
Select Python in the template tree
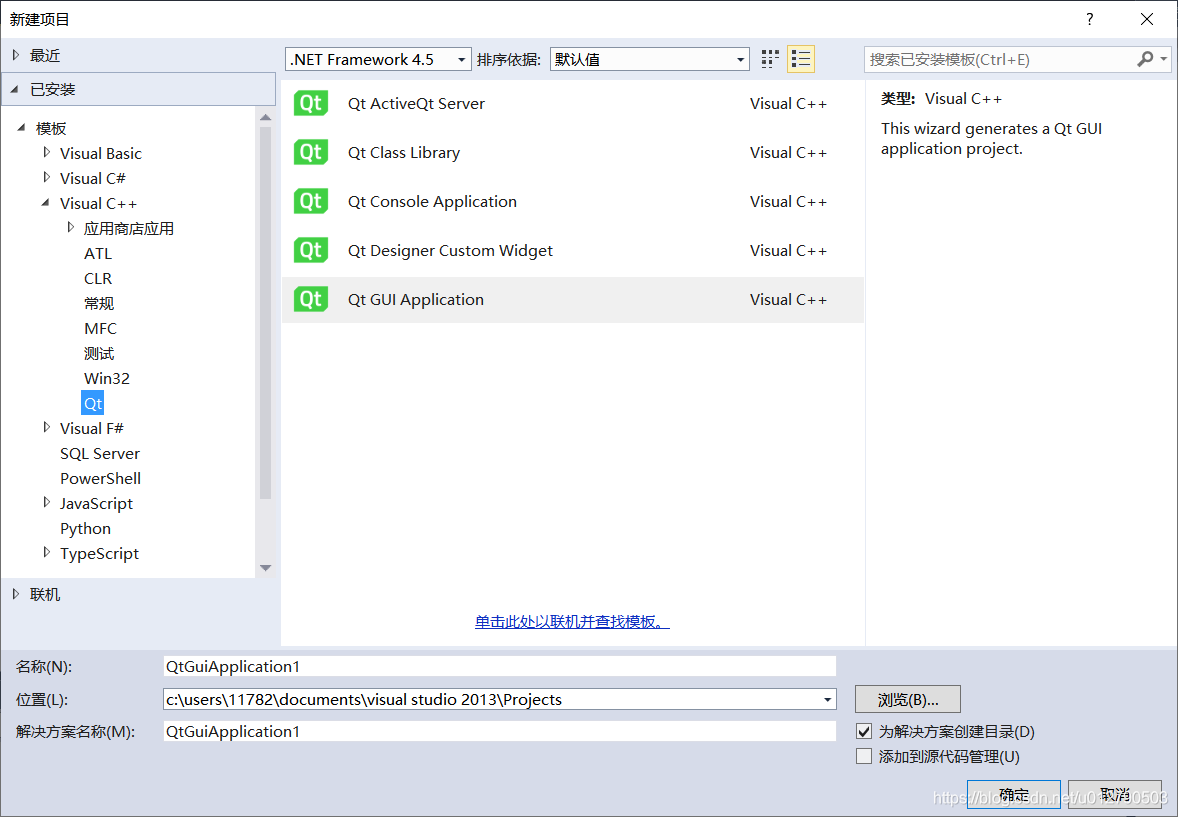(x=86, y=528)
